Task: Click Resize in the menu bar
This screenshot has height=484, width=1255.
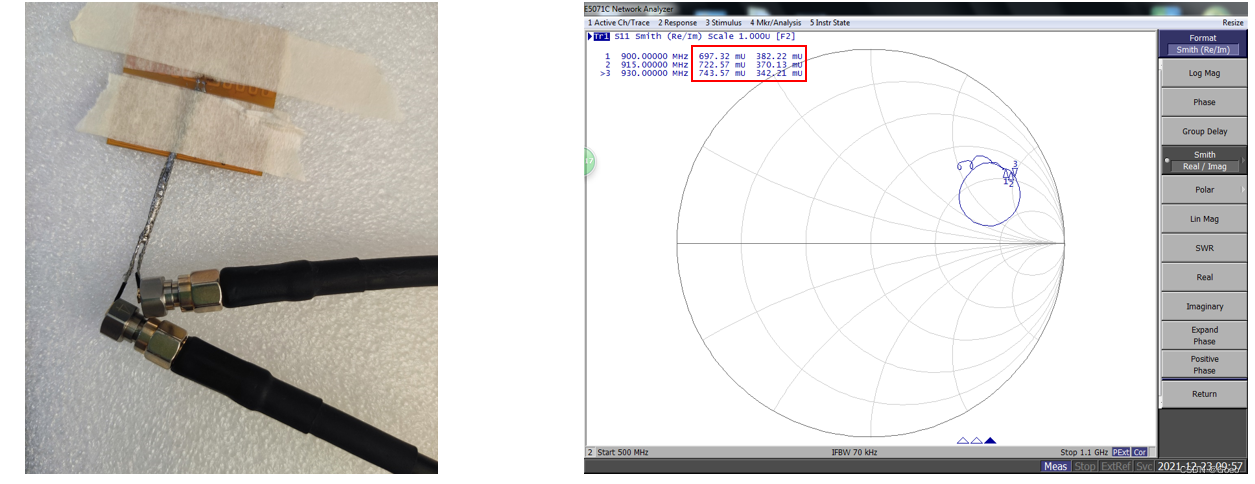Action: [x=1232, y=22]
